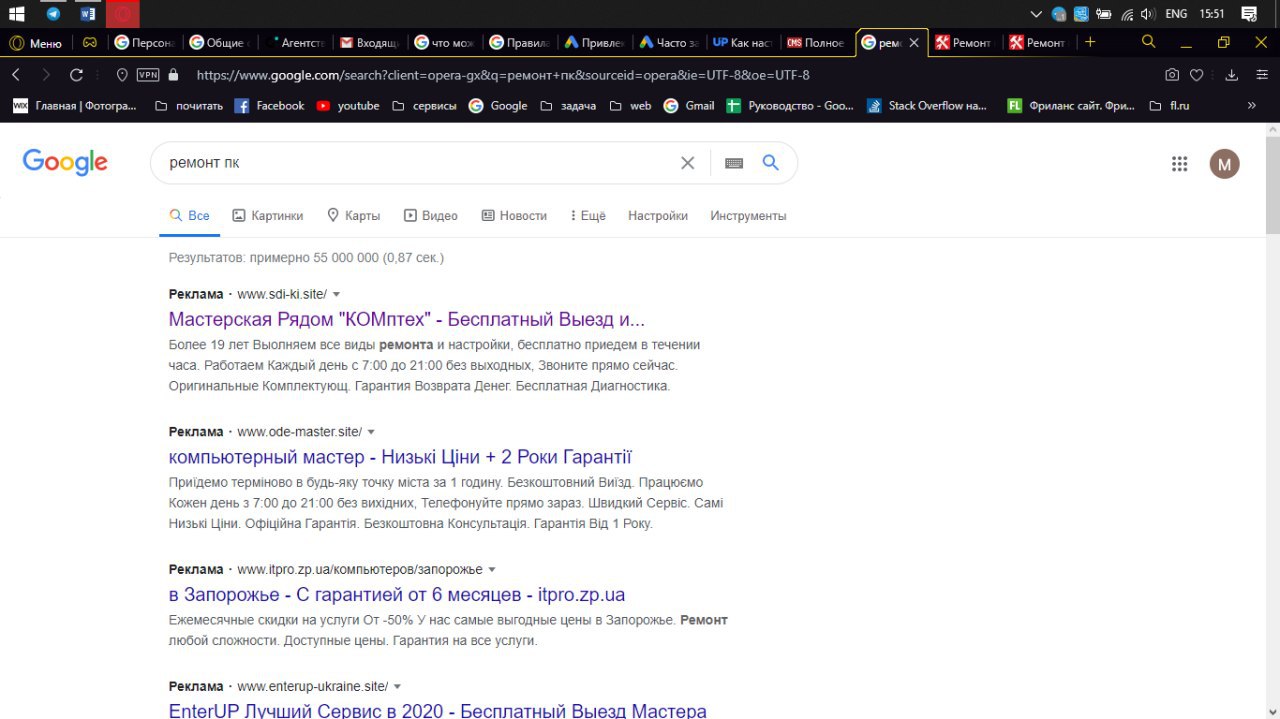1280x719 pixels.
Task: Go forward with the forward arrow
Action: 46,75
